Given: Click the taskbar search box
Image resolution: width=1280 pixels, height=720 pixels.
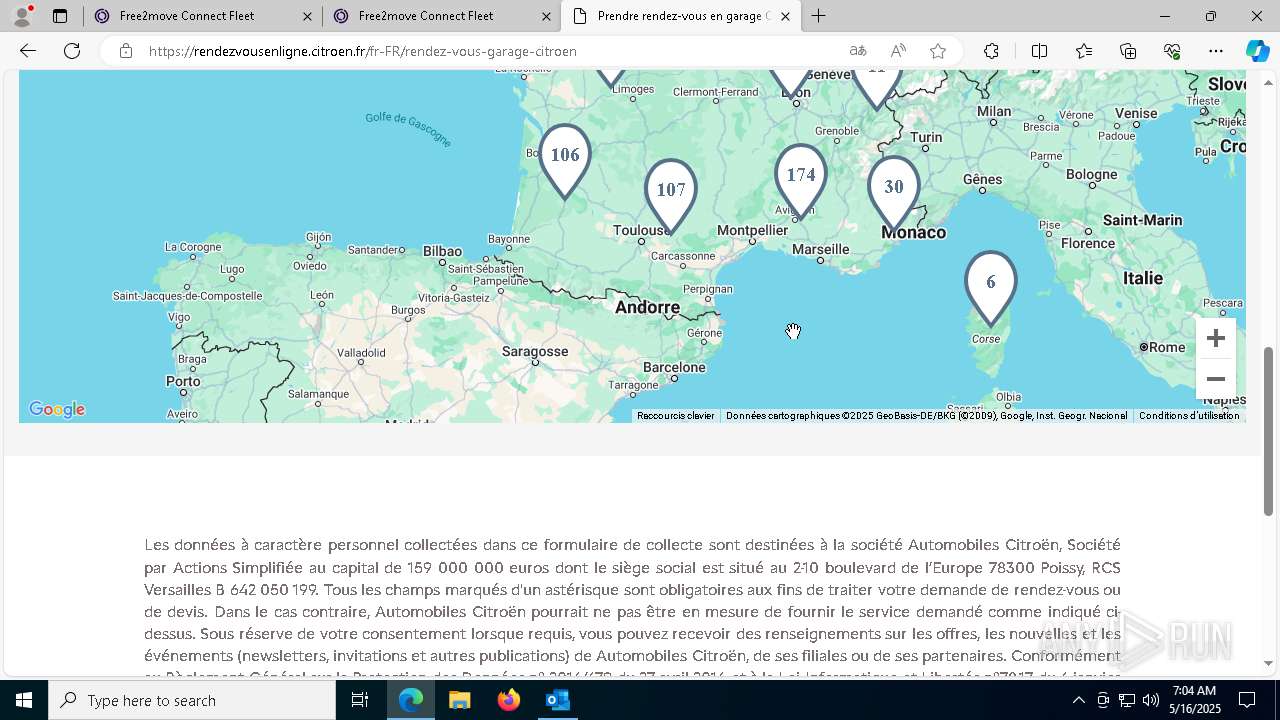Looking at the screenshot, I should coord(192,700).
